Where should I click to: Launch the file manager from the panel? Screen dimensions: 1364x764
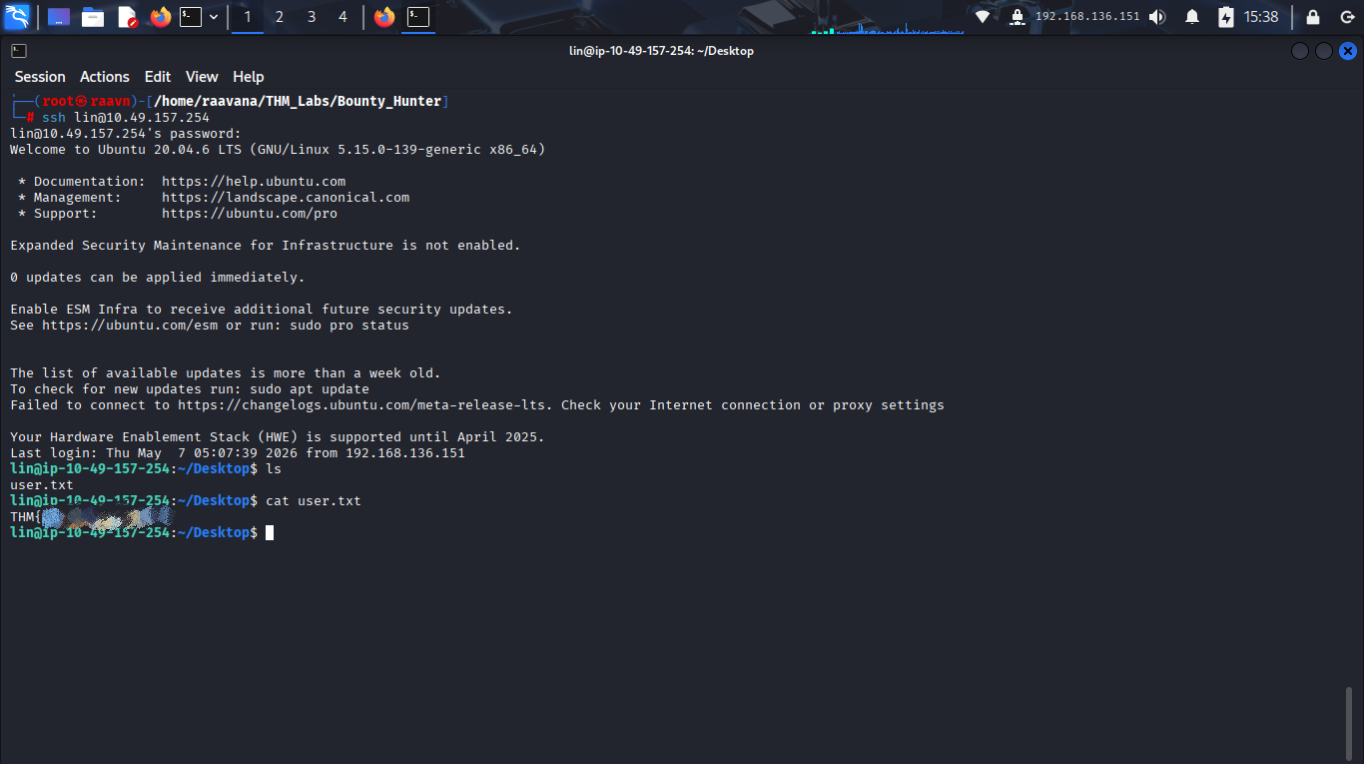coord(93,17)
